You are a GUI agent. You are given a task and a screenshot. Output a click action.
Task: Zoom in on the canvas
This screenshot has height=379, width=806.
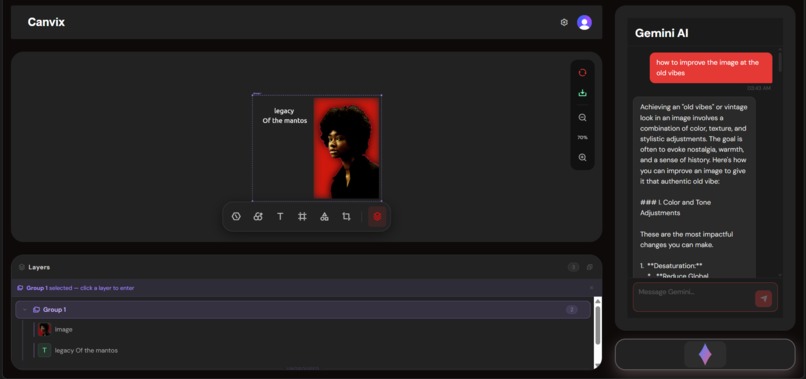tap(582, 157)
